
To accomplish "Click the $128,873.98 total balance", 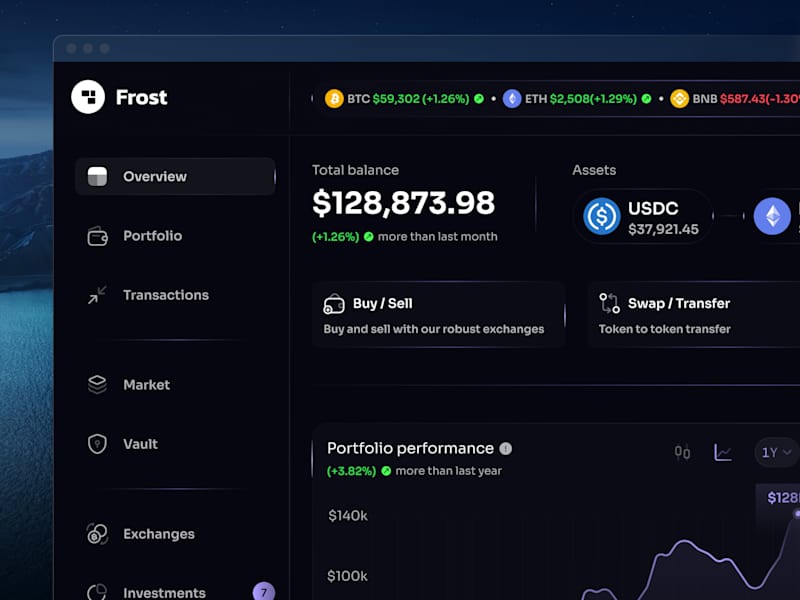I will pyautogui.click(x=403, y=203).
